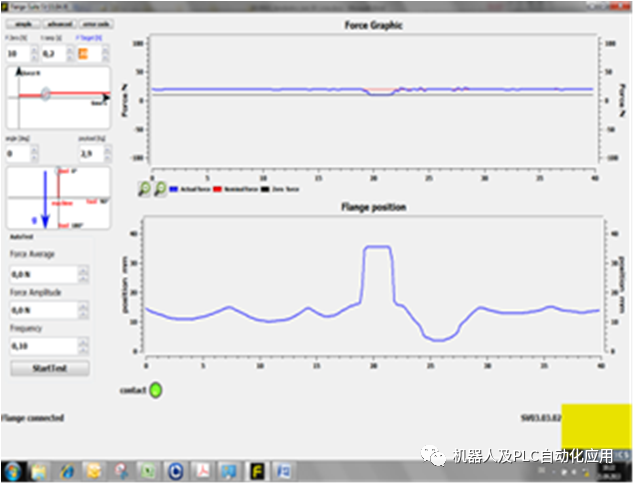Open the Adobe Reader taskbar icon

(x=202, y=471)
